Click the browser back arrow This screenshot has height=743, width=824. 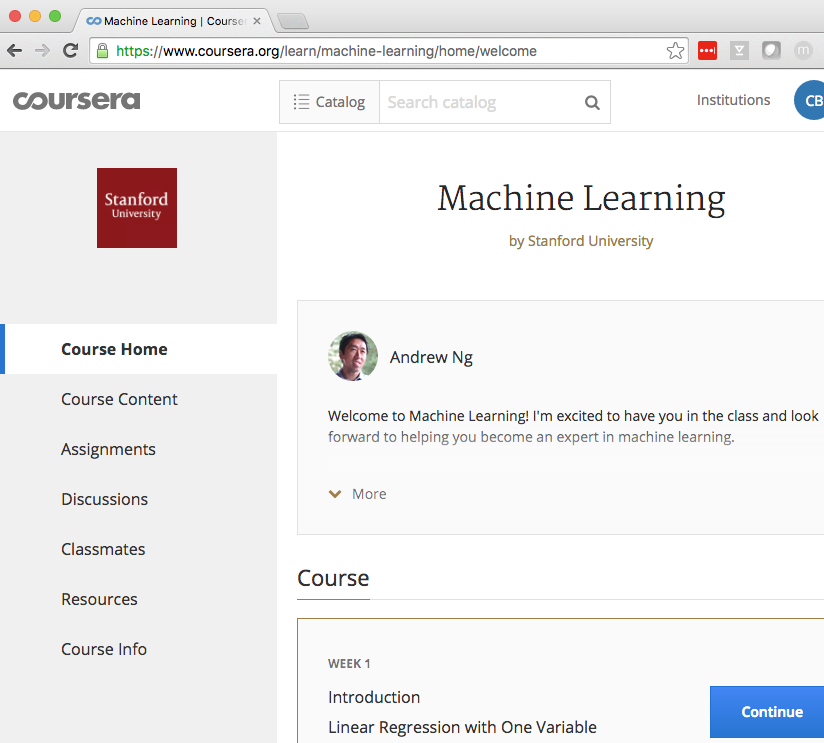pyautogui.click(x=15, y=51)
